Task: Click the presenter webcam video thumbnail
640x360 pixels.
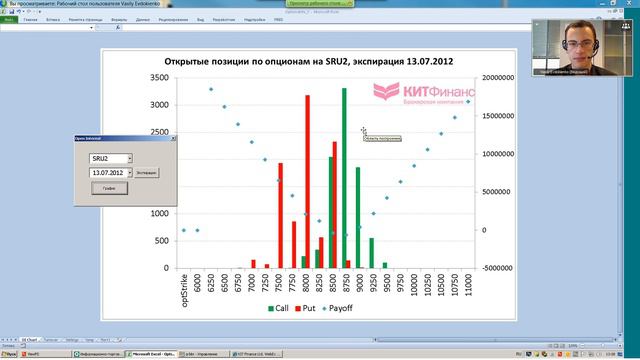Action: click(582, 48)
